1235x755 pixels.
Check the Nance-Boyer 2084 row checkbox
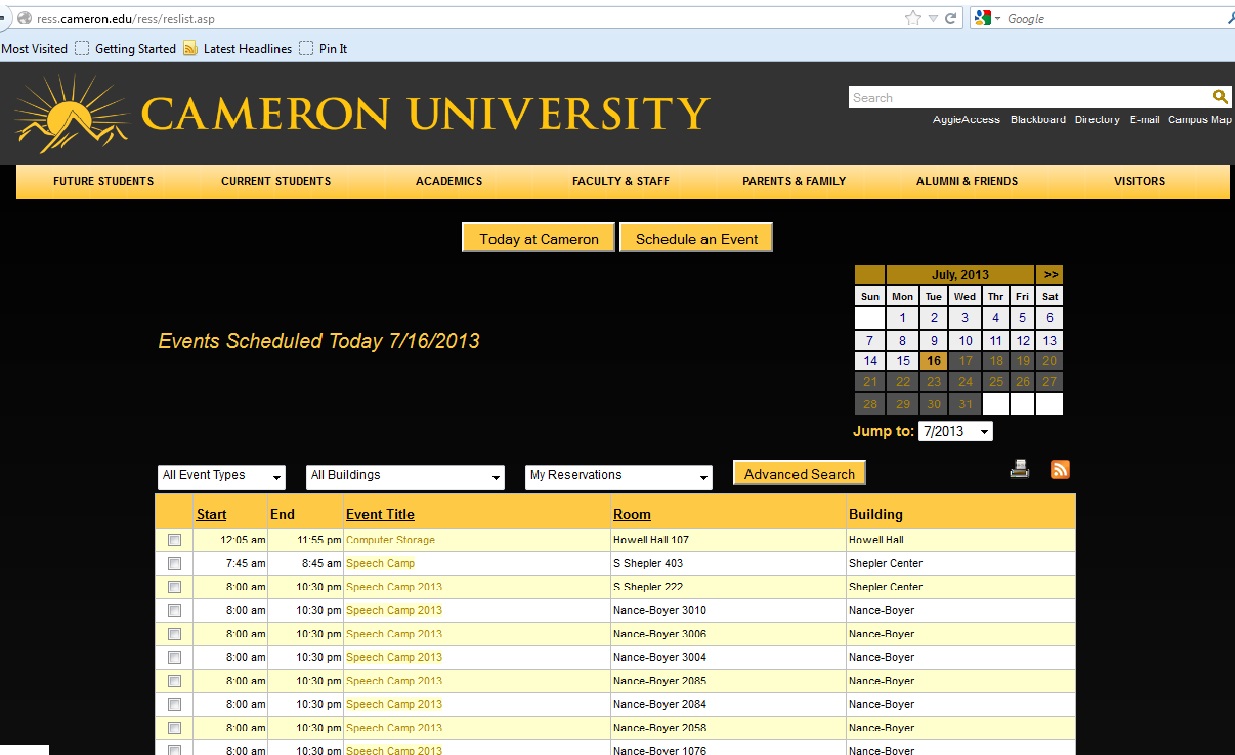(x=174, y=705)
